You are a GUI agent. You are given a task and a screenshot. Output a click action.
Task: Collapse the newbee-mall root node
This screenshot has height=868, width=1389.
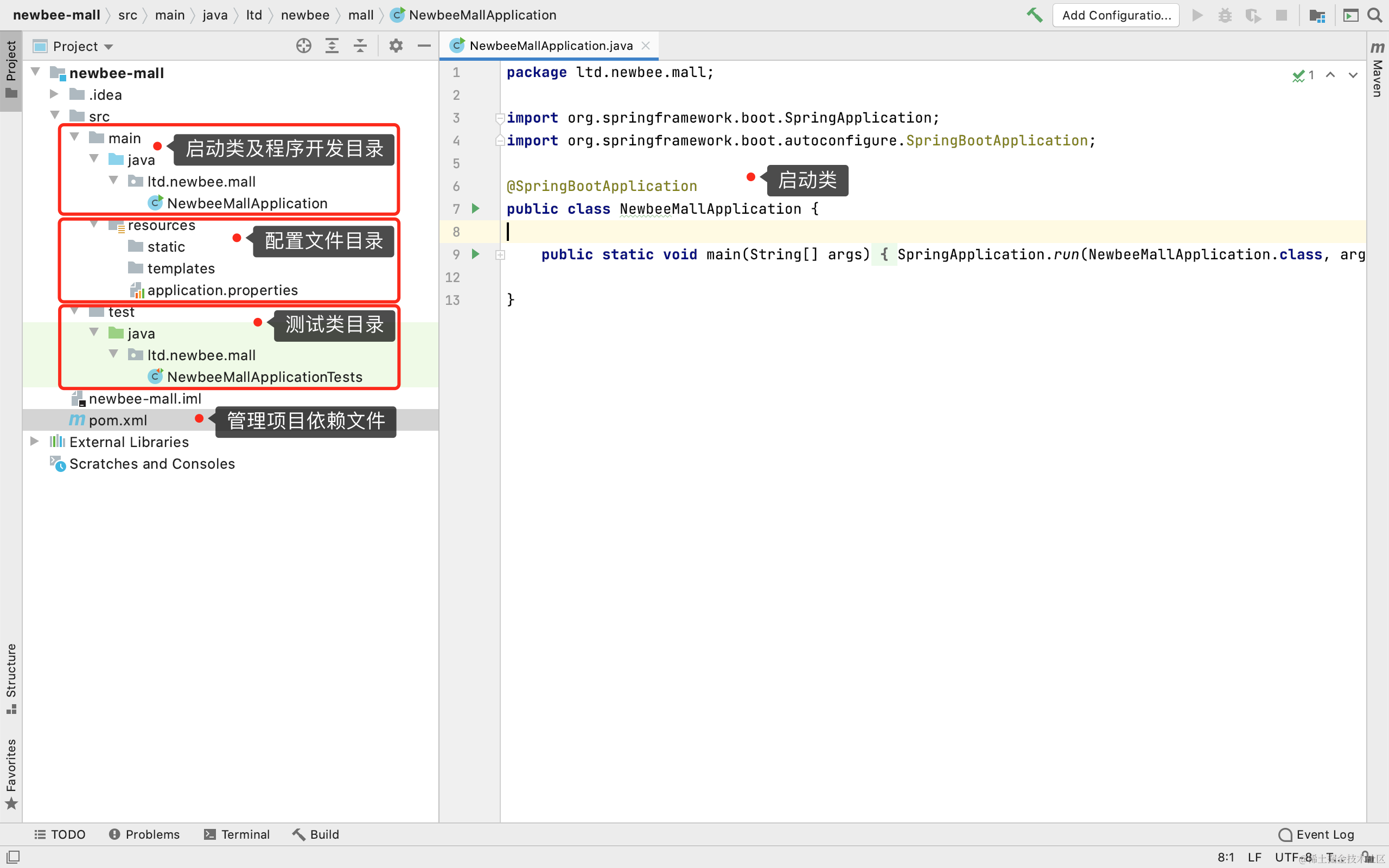tap(36, 72)
